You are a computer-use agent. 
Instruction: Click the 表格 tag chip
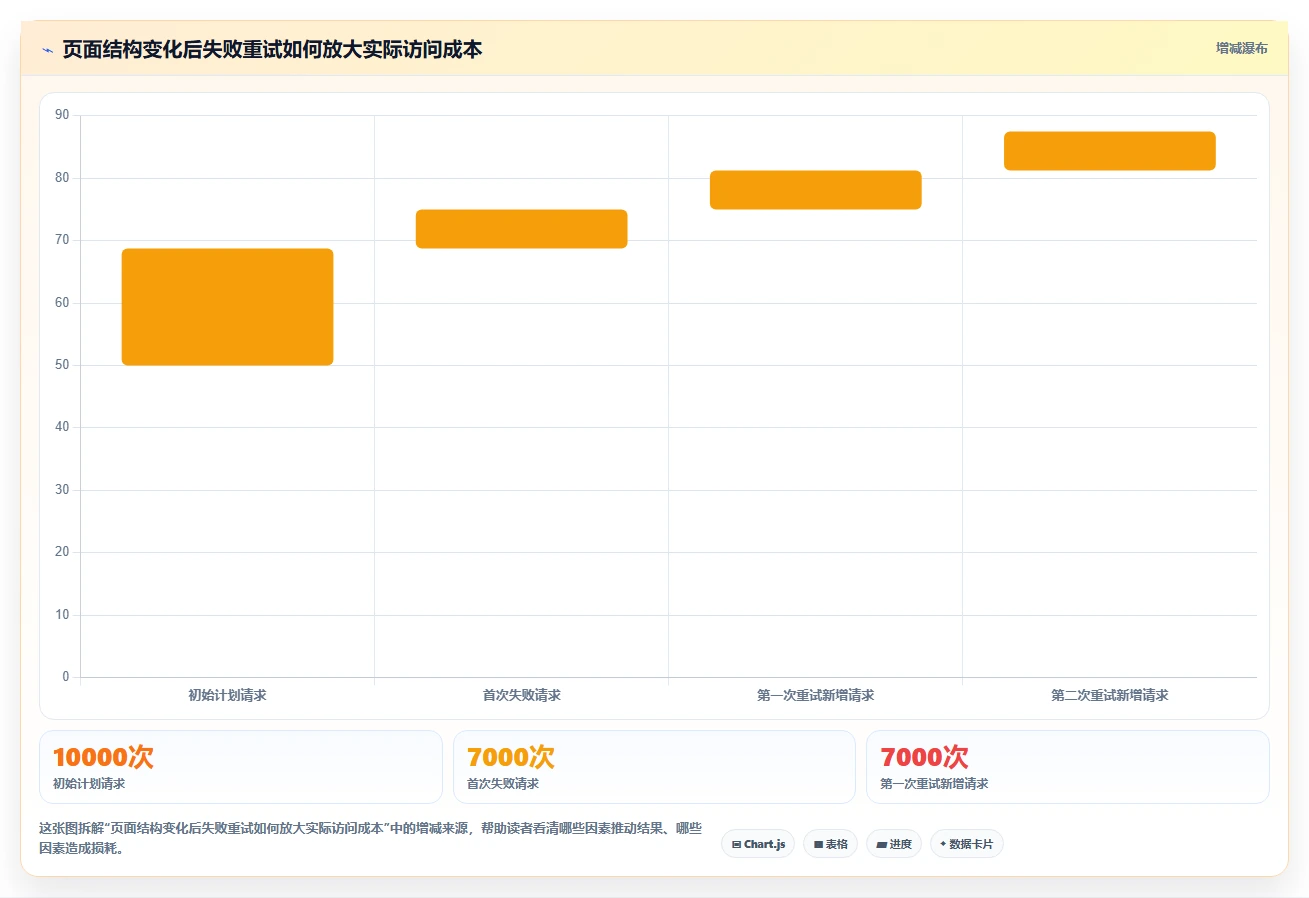(x=830, y=844)
